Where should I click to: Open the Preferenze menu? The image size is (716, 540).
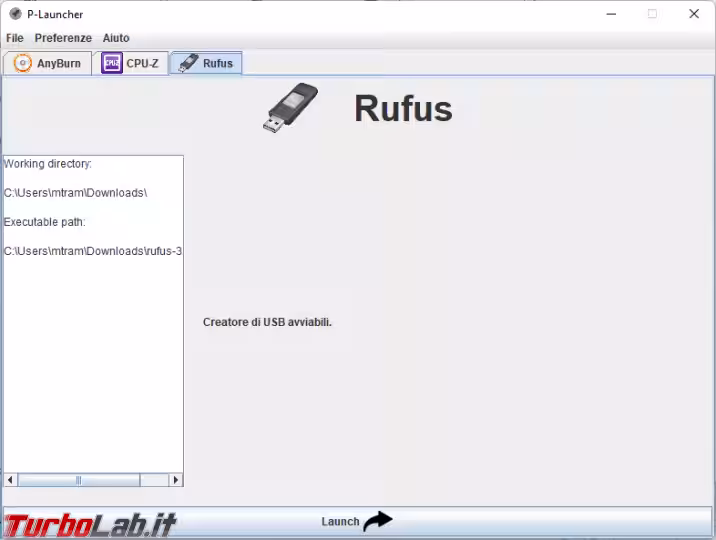click(63, 38)
